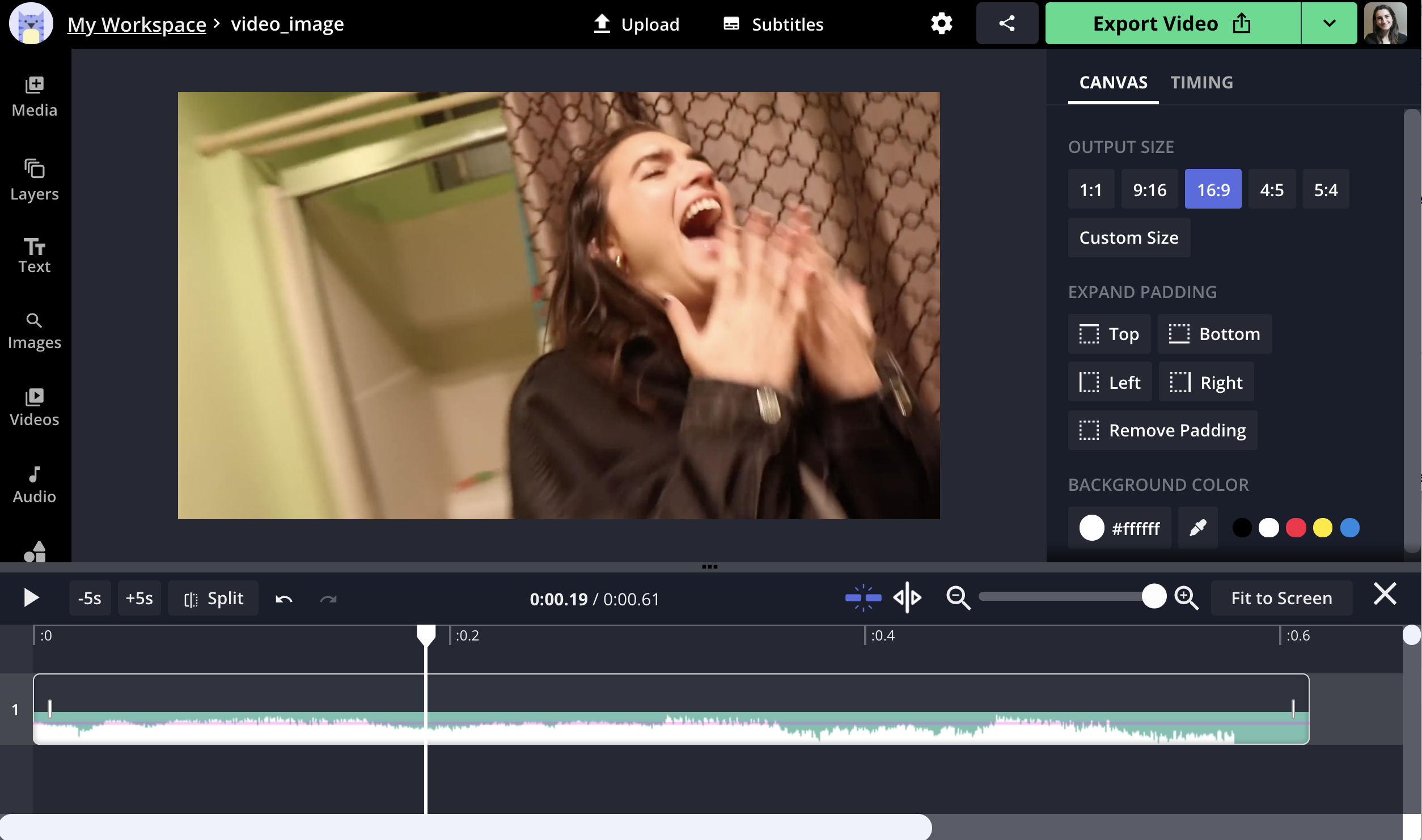Select Custom Size output option

click(1128, 237)
